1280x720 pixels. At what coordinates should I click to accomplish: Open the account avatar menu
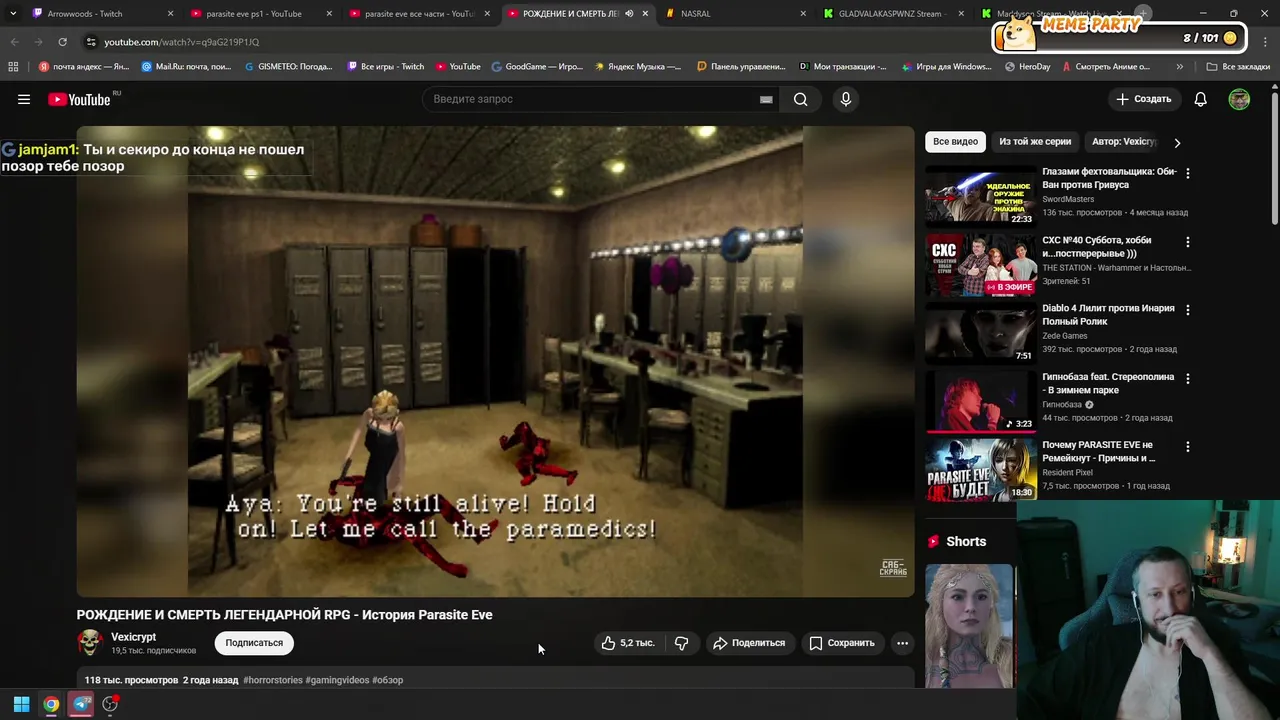[x=1239, y=99]
